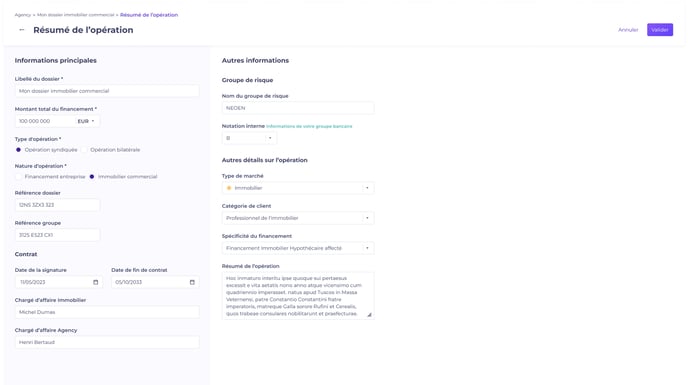Viewport: 688px width, 385px height.
Task: Click the Libellé du dossier input field
Action: point(107,91)
